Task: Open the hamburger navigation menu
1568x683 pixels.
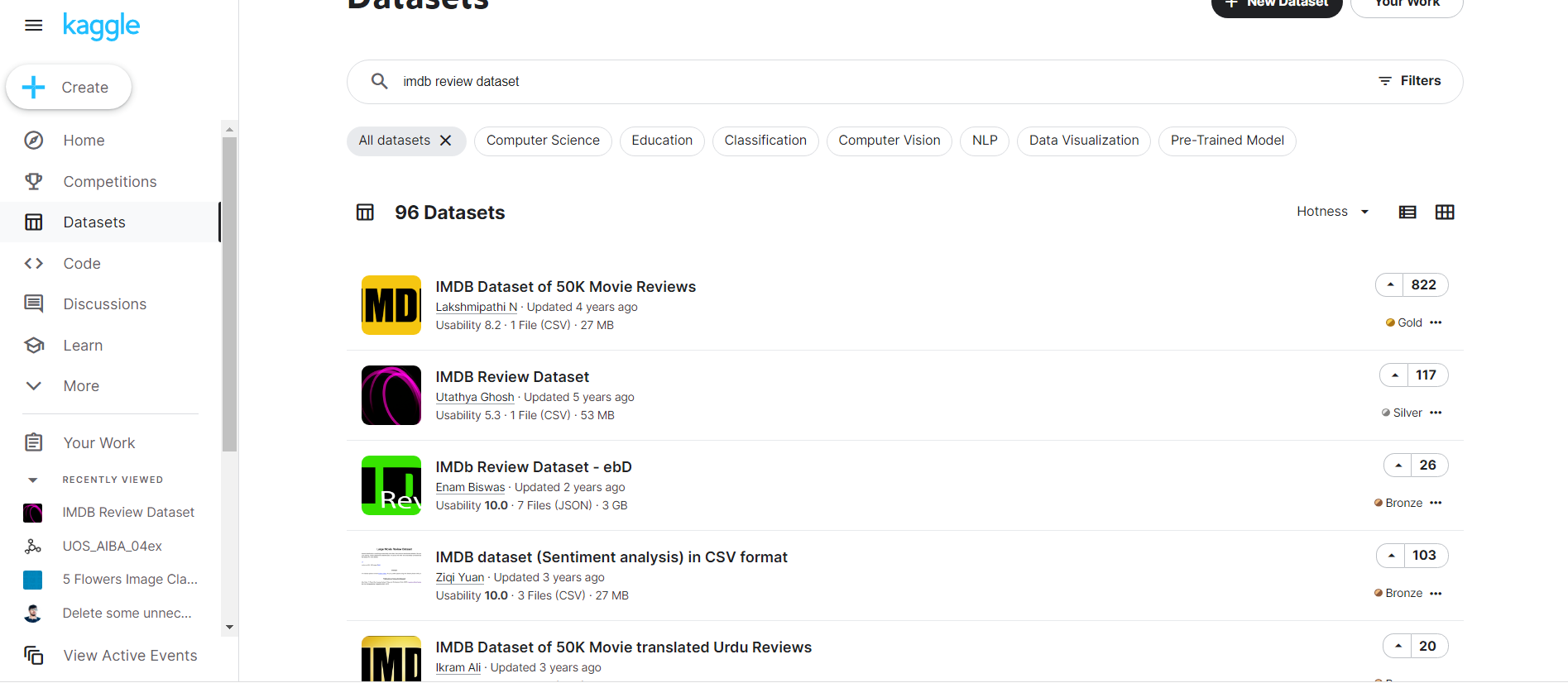Action: 33,26
